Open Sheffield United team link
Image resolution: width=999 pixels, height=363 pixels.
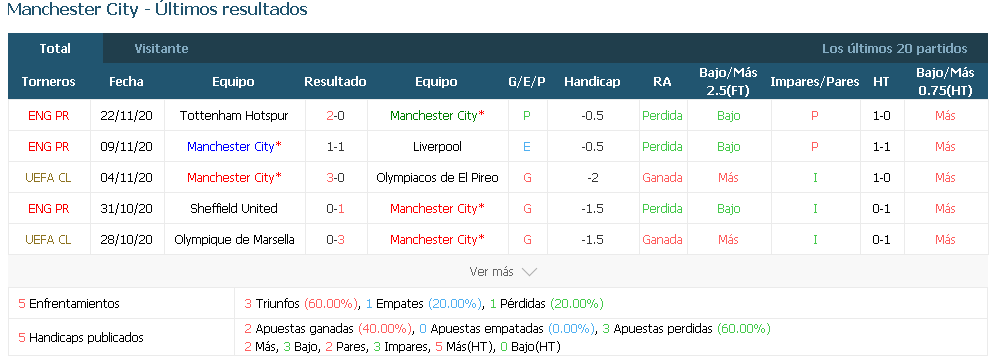234,208
